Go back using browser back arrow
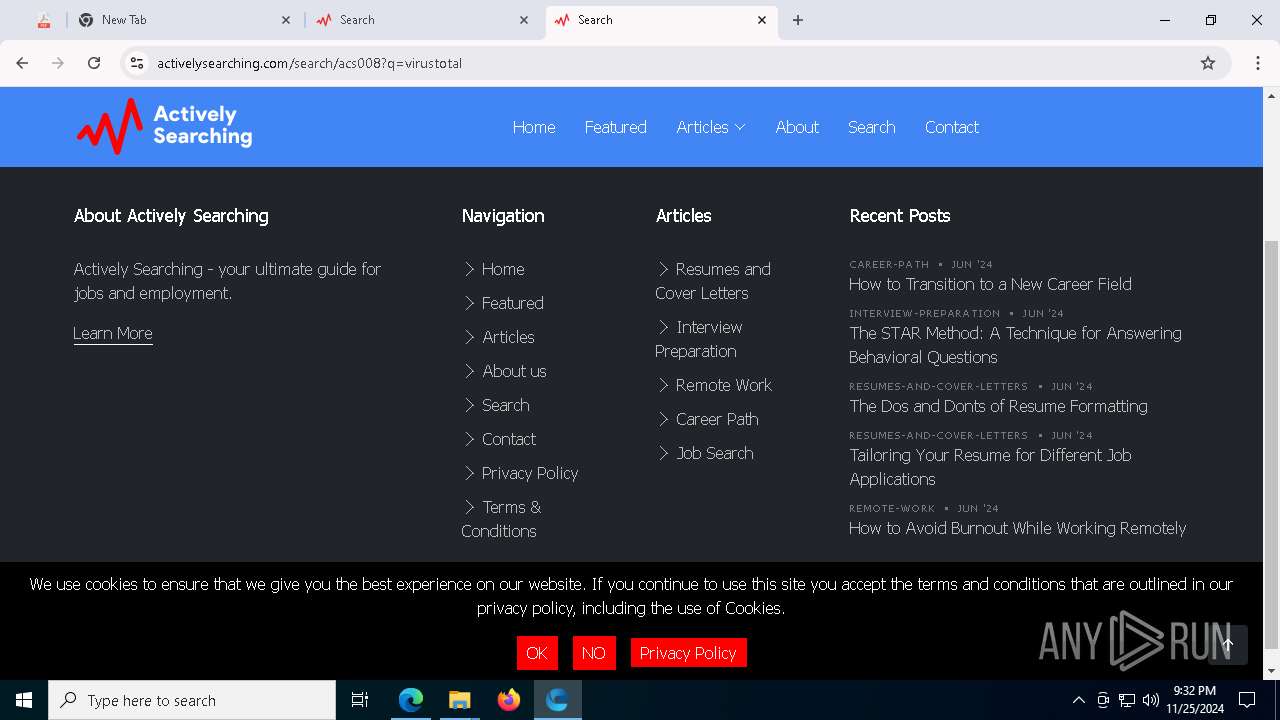The height and width of the screenshot is (720, 1280). [22, 63]
